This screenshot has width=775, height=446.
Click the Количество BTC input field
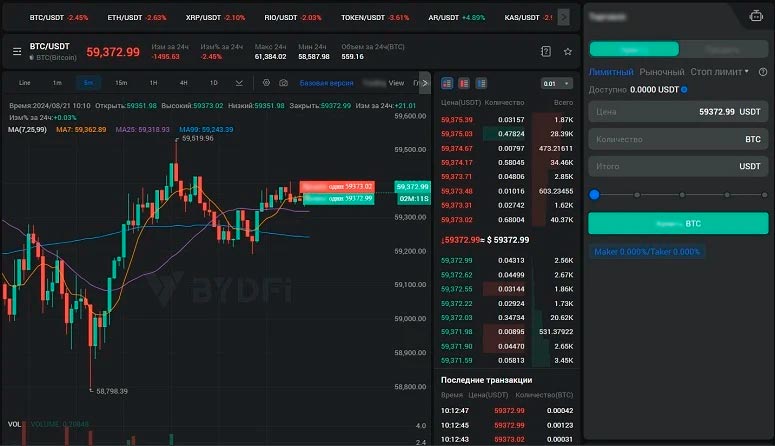tap(678, 139)
